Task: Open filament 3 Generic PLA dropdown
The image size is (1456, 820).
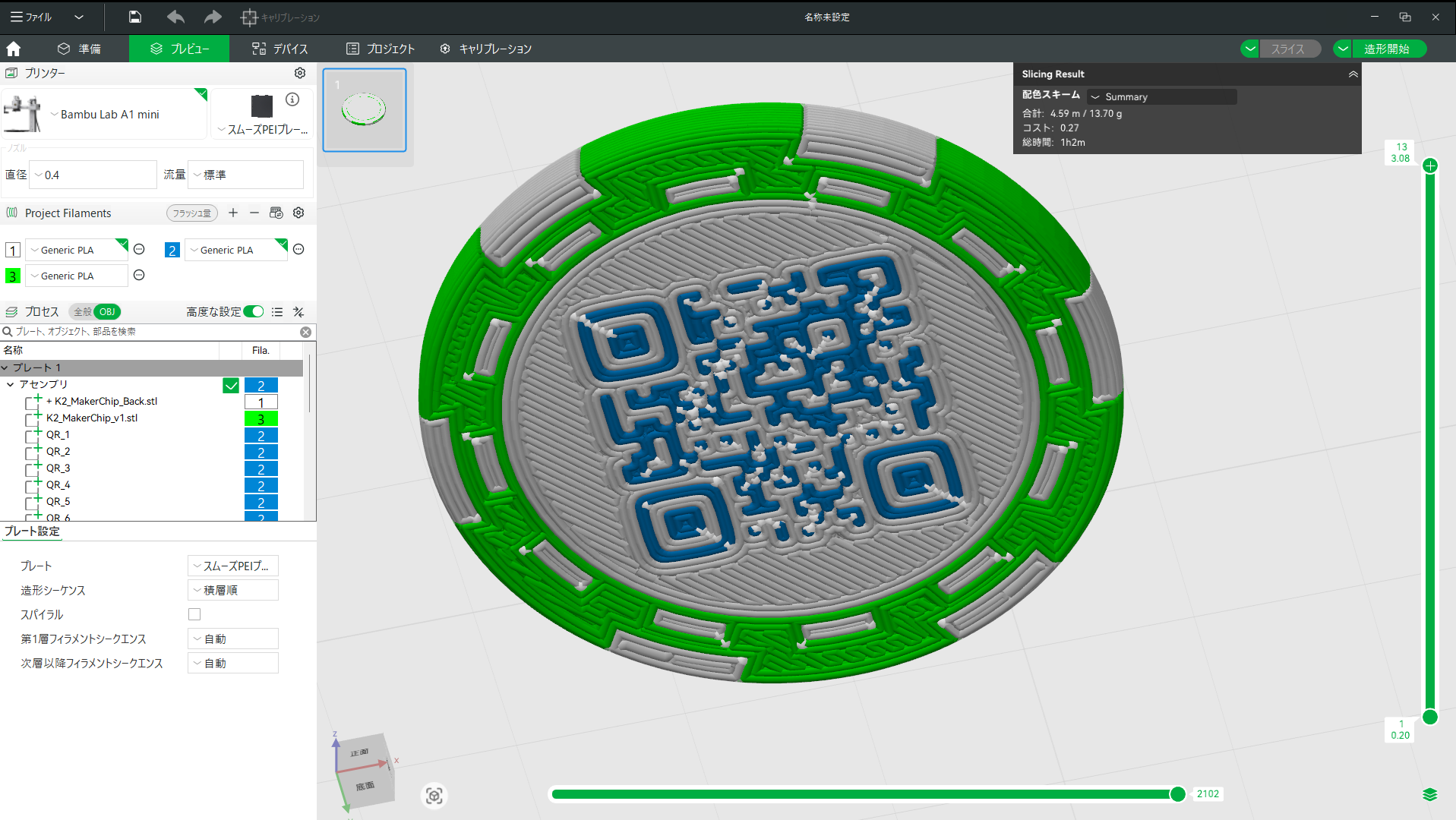Action: pyautogui.click(x=77, y=276)
